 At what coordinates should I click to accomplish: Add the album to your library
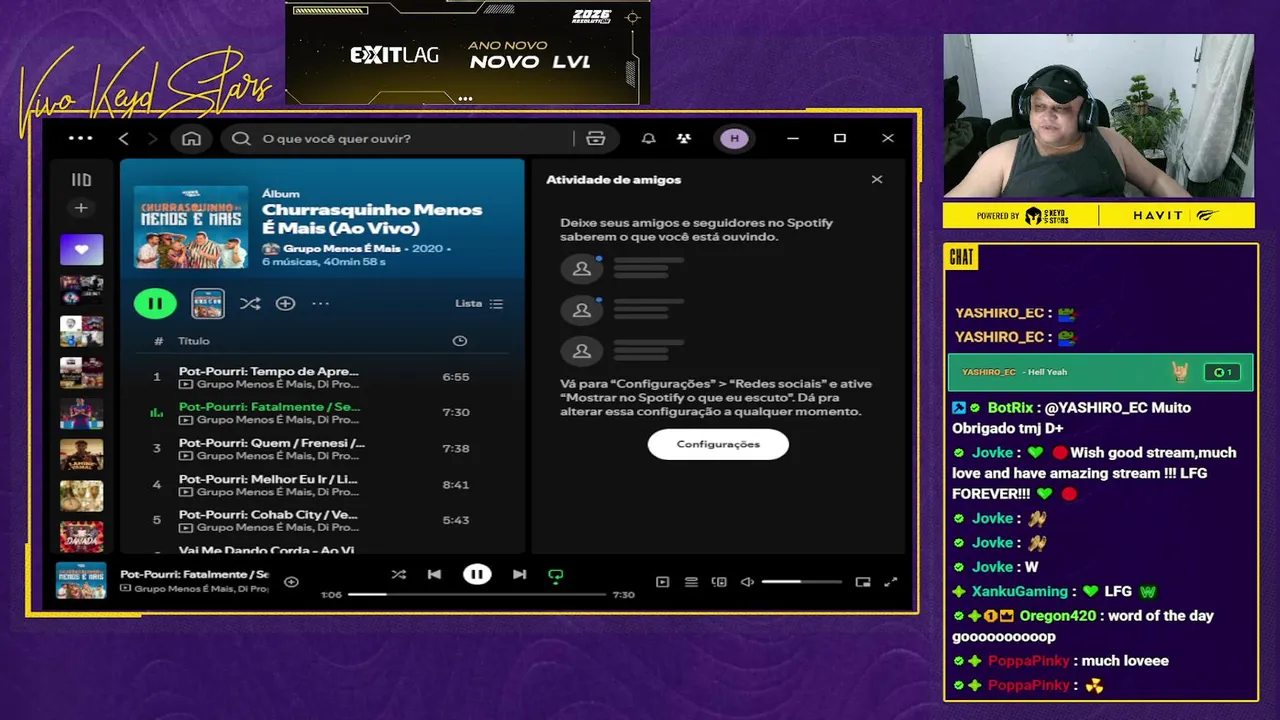285,303
